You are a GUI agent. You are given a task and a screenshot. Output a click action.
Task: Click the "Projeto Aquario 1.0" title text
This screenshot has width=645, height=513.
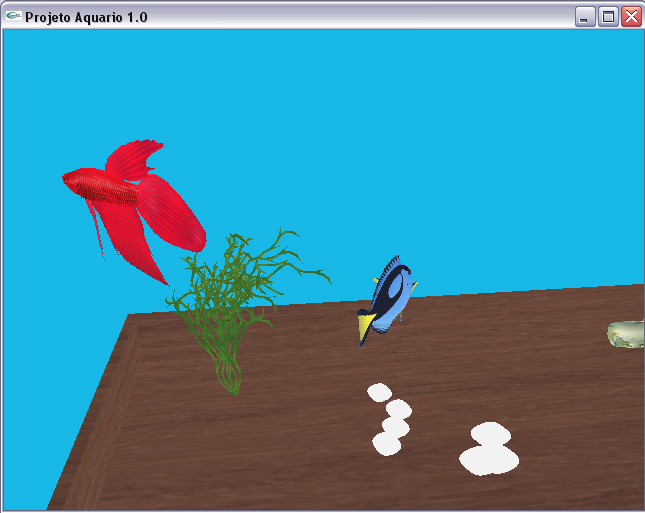[86, 17]
